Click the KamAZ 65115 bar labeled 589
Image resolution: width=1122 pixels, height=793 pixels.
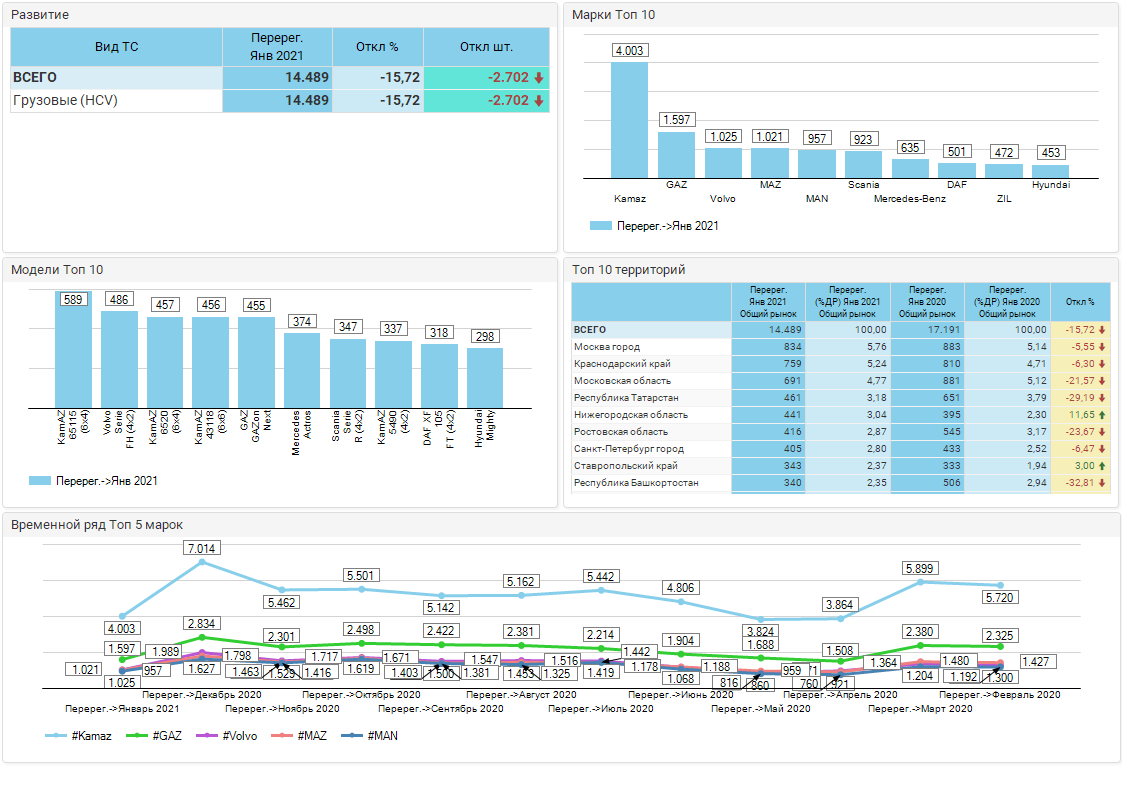pos(73,350)
